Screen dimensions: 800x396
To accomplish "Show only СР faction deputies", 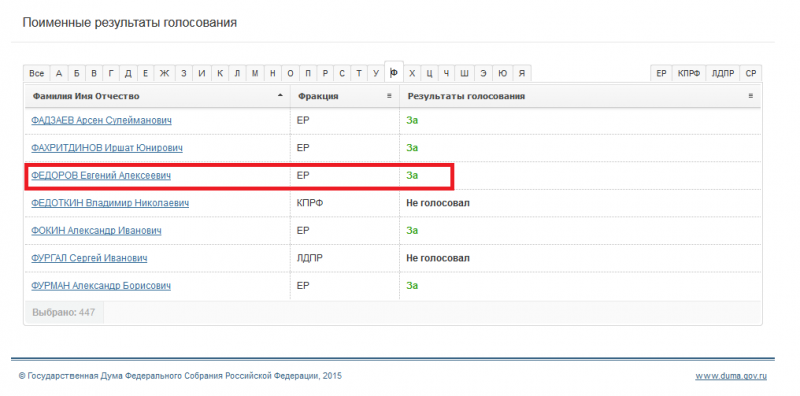I will [x=751, y=74].
